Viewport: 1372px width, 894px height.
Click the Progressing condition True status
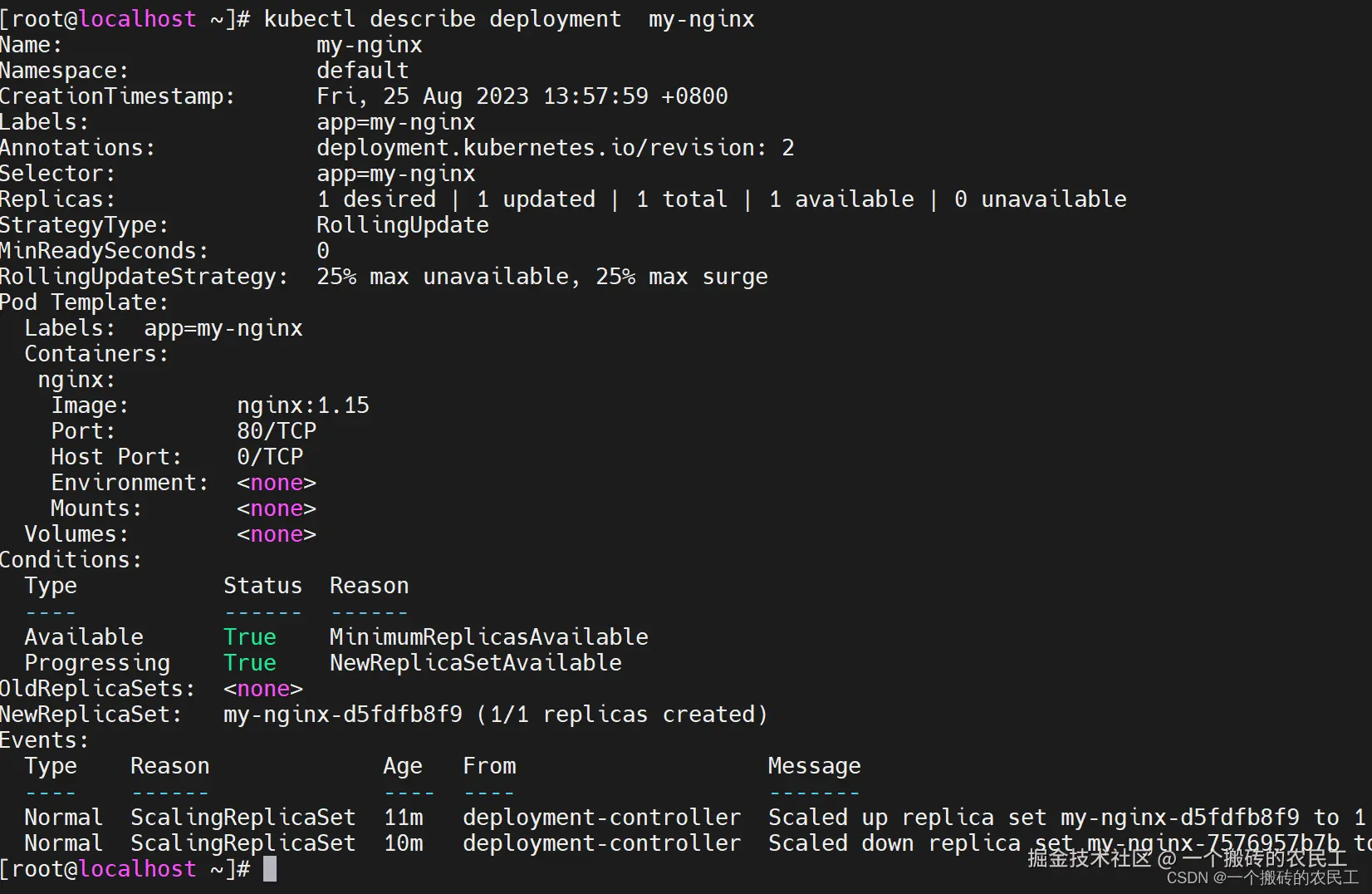pyautogui.click(x=250, y=663)
